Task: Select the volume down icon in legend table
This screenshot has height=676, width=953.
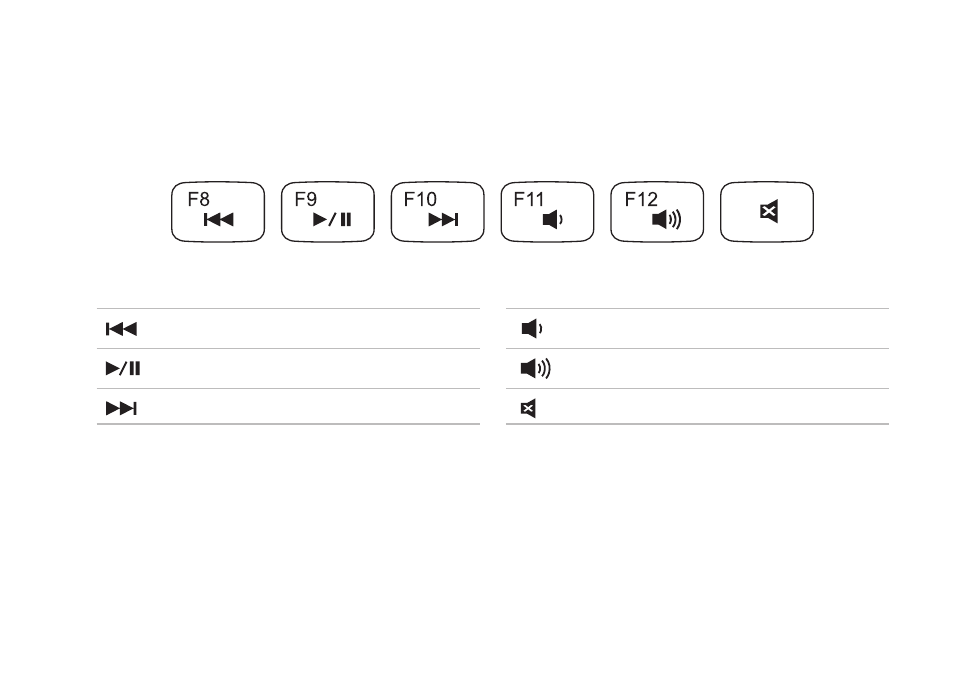Action: (x=532, y=329)
